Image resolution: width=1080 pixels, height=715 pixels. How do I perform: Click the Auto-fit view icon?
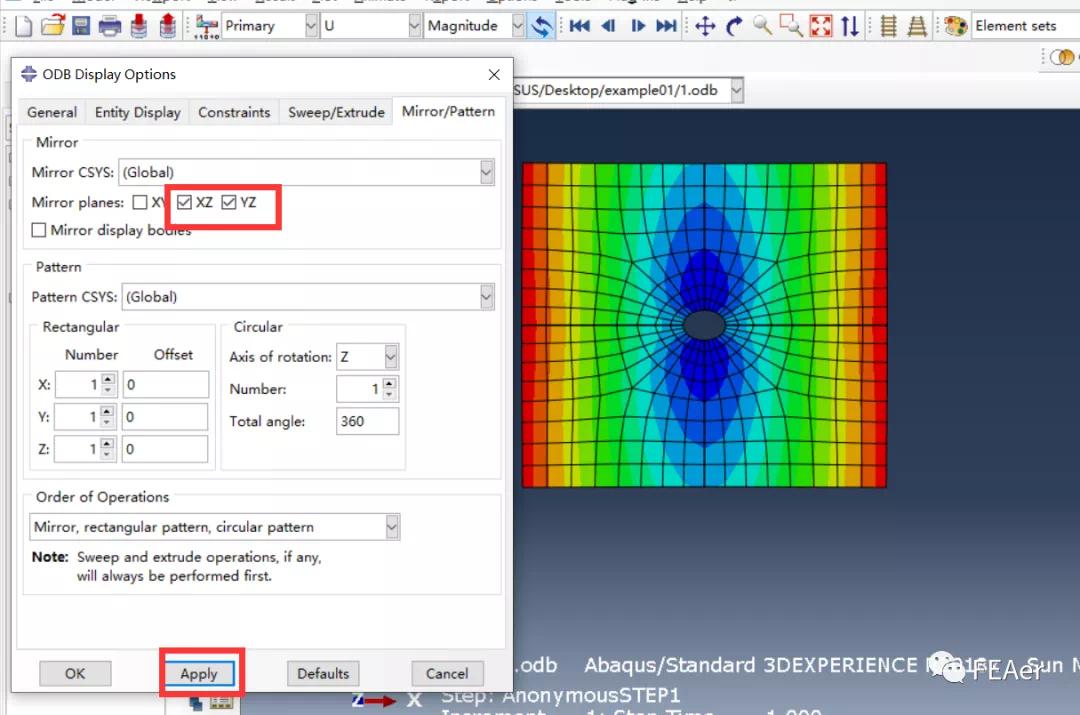coord(820,26)
